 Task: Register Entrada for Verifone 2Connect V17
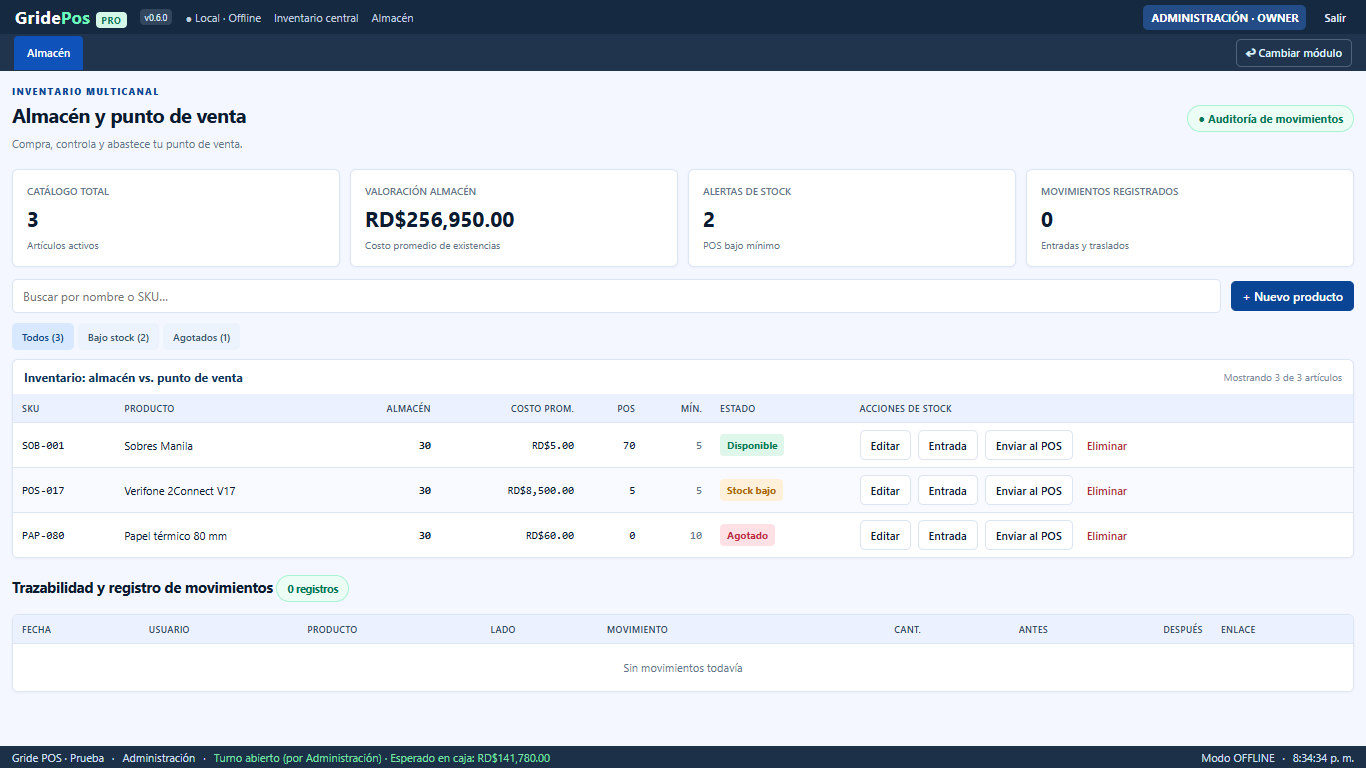click(x=947, y=491)
